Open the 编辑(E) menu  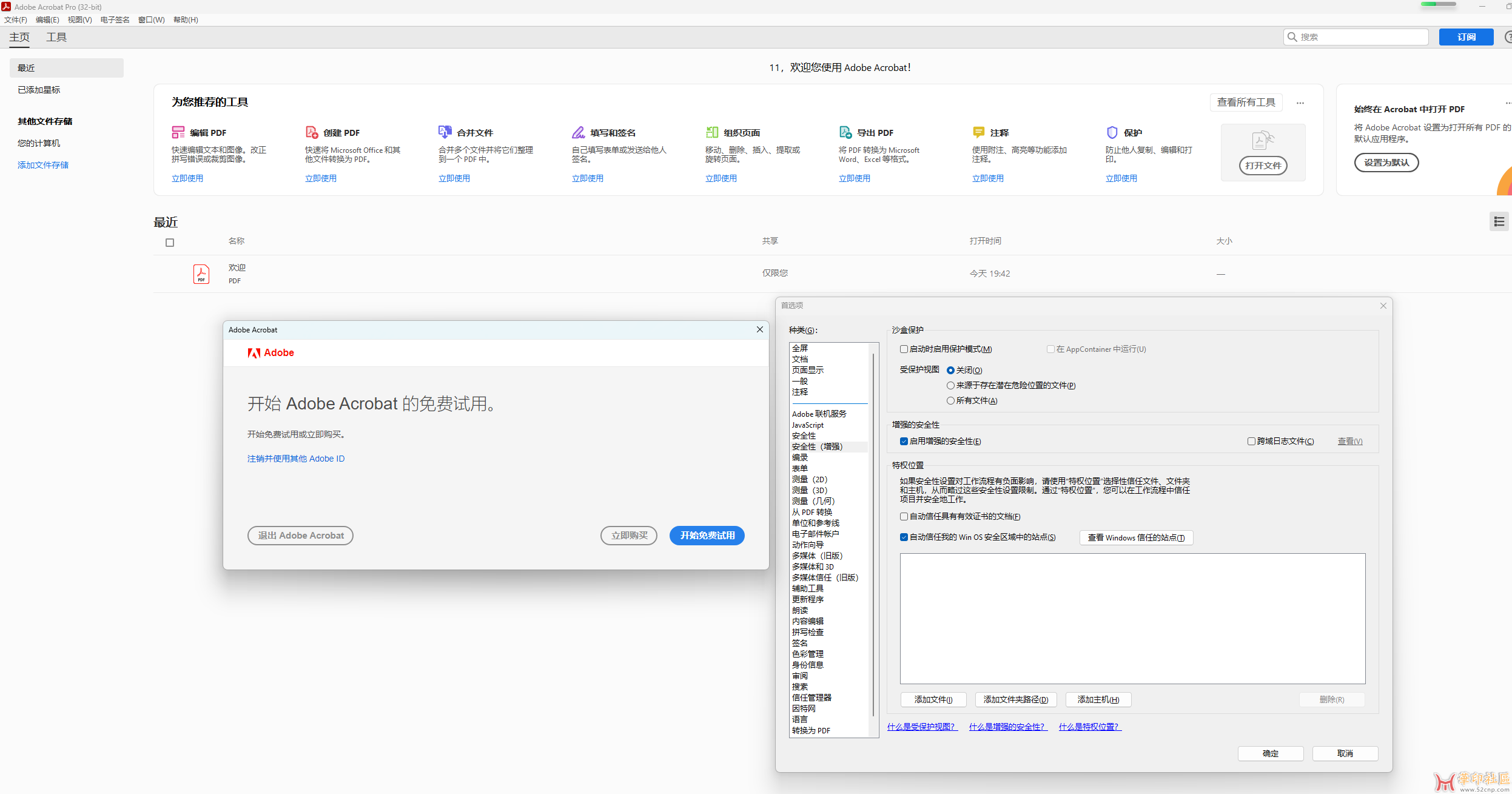[x=47, y=19]
